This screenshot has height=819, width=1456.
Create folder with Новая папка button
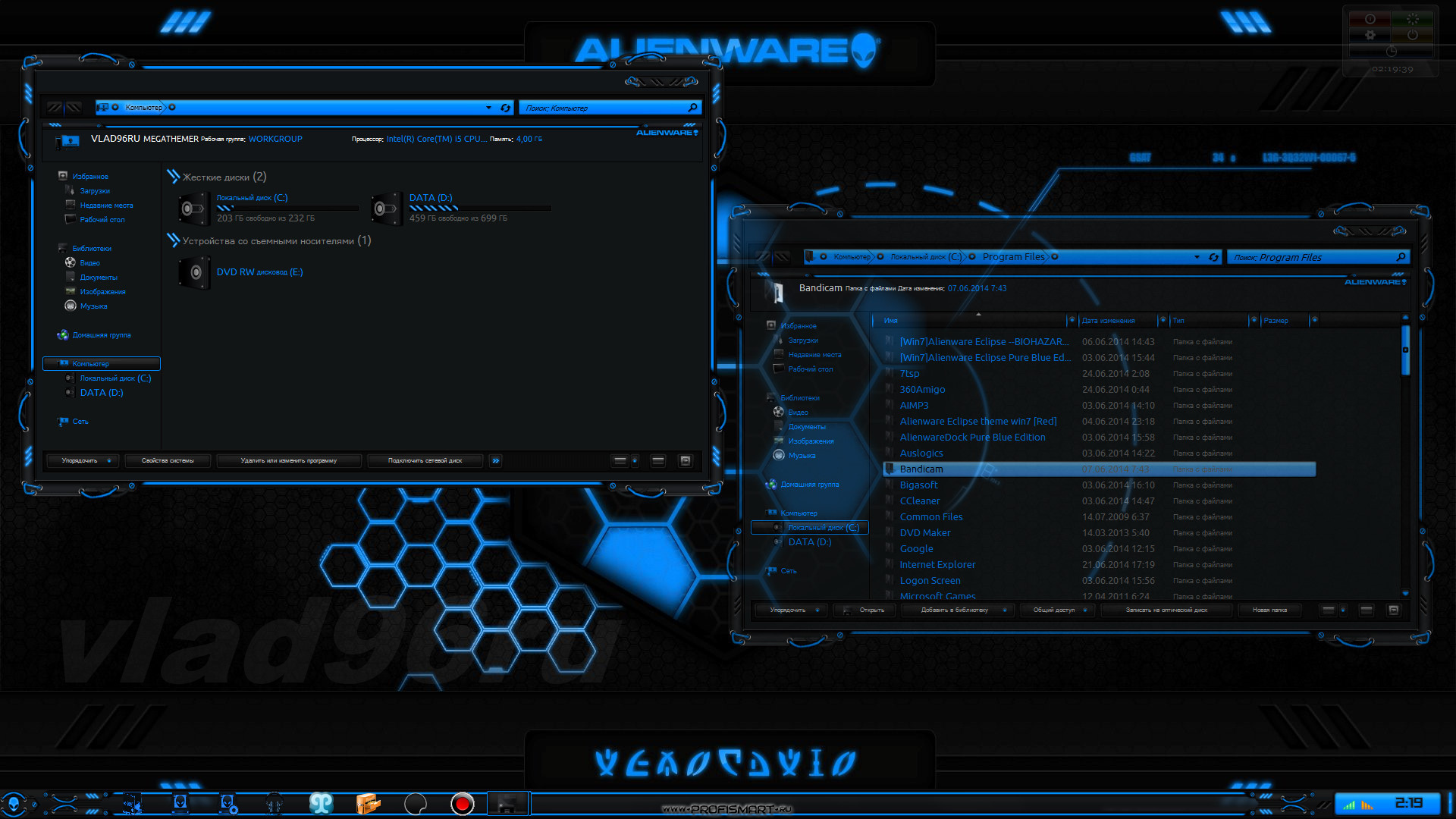point(1269,610)
